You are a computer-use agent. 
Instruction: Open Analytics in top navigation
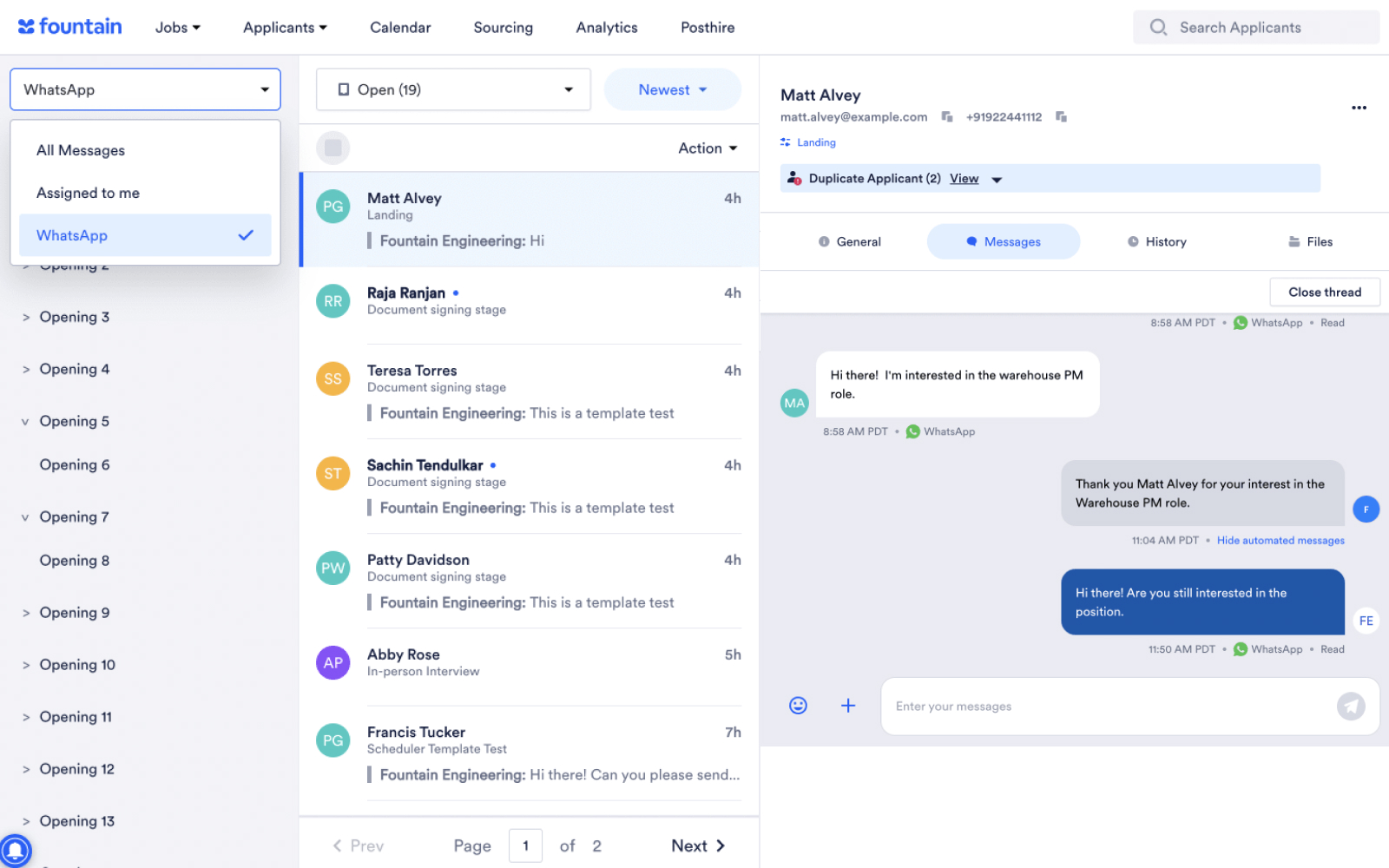coord(607,28)
